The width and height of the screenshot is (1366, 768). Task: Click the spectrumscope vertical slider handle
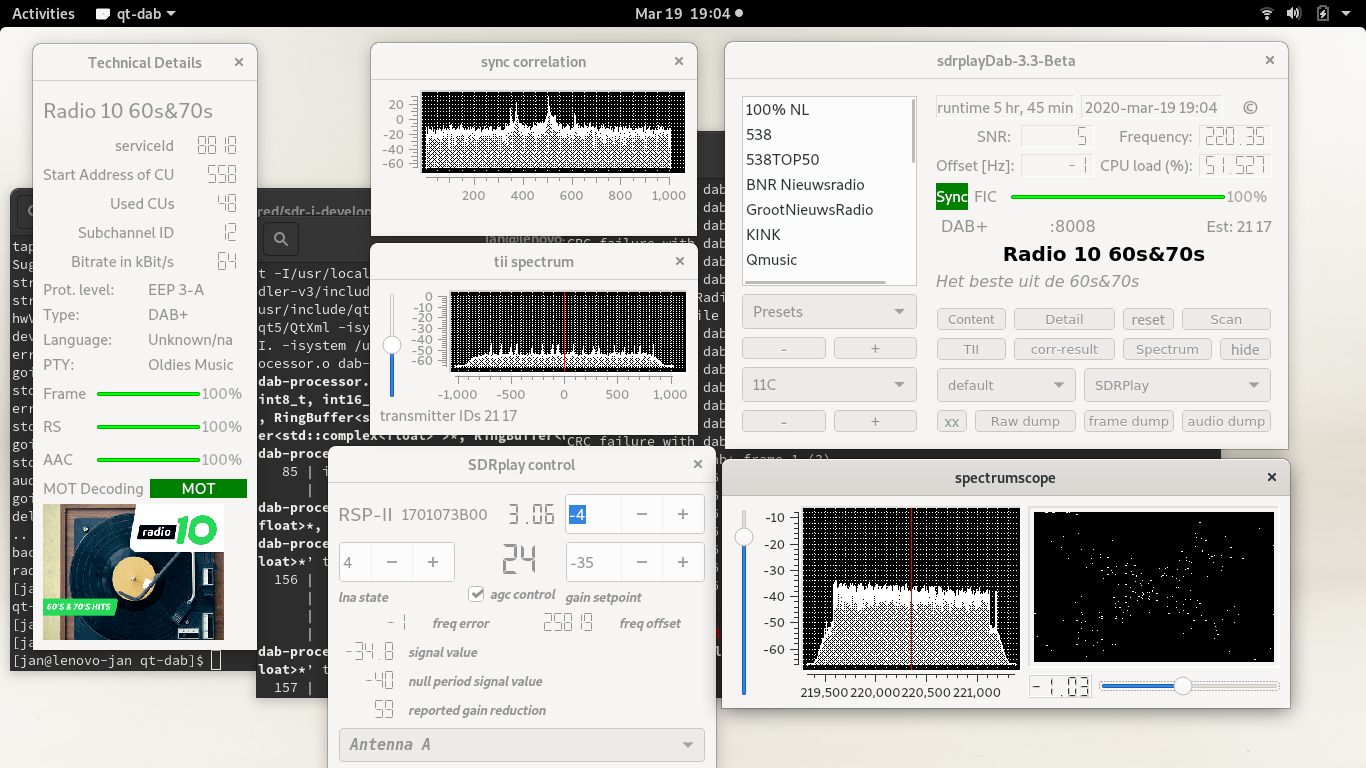(743, 538)
